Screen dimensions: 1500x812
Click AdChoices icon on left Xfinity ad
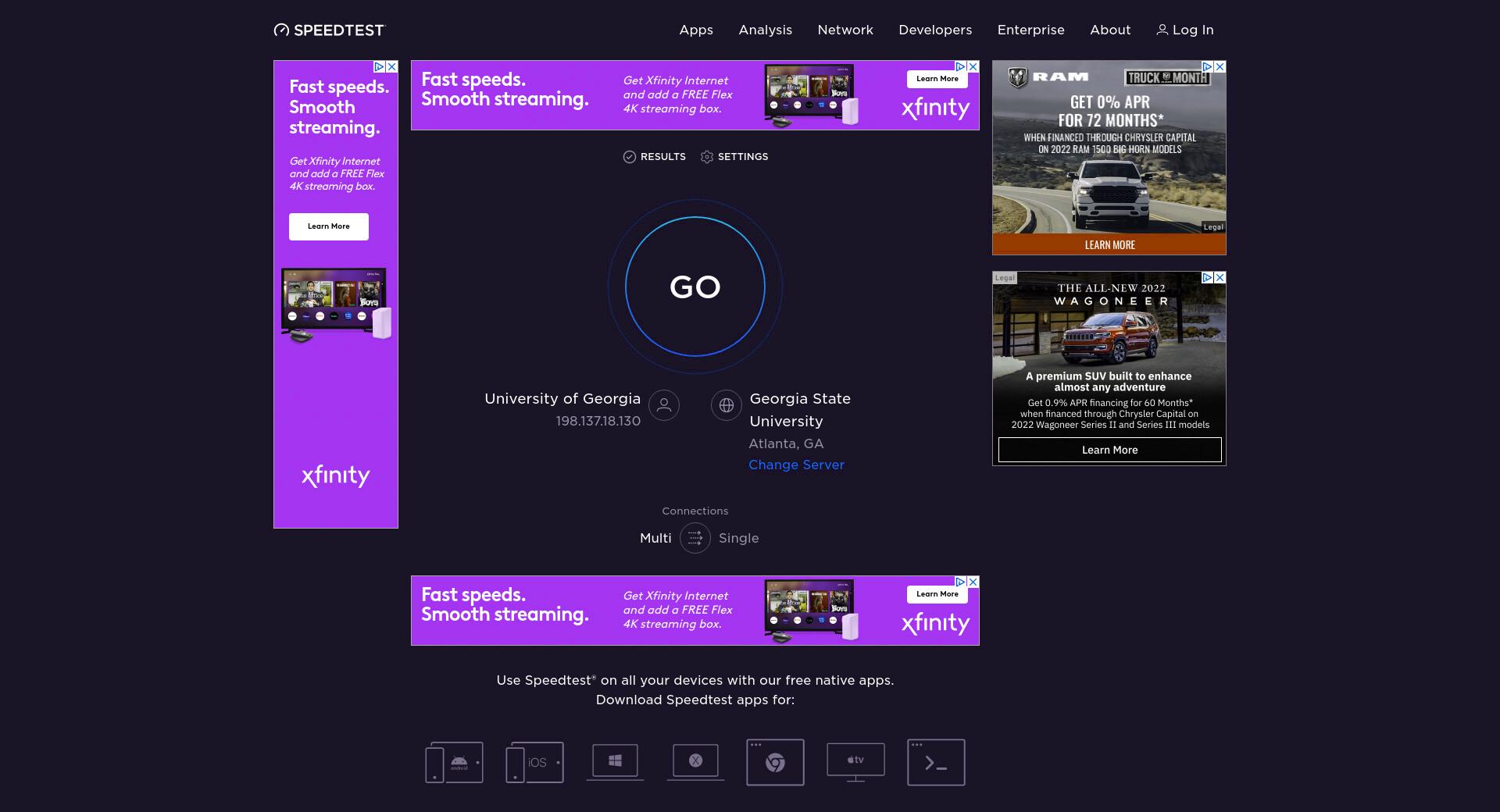[379, 67]
